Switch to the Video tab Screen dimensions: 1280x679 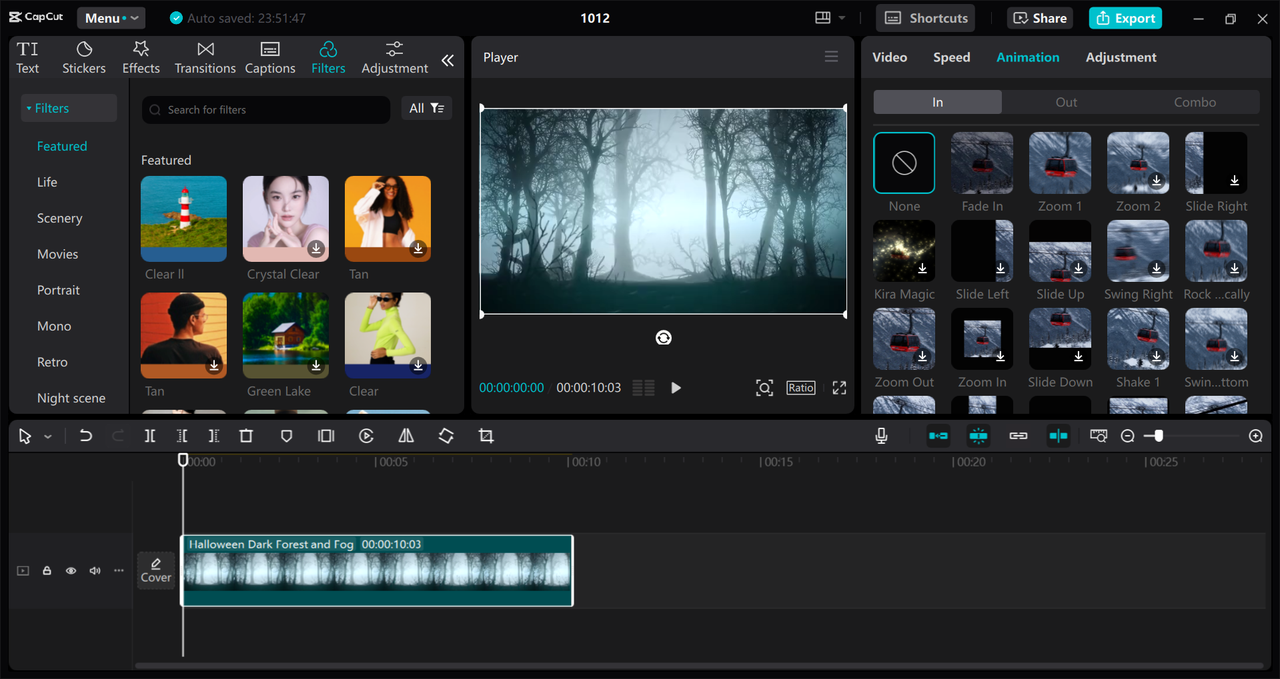[x=890, y=57]
